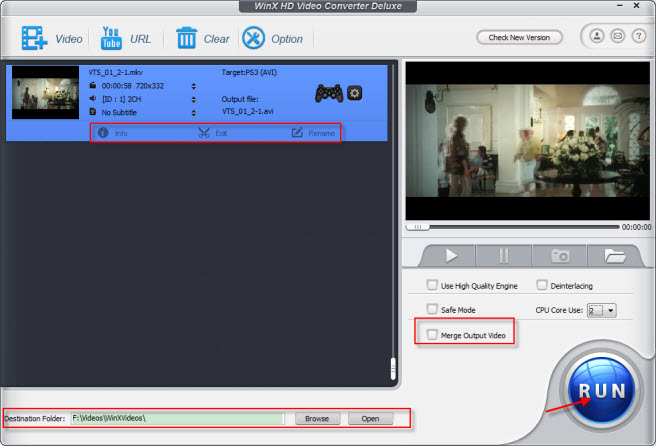This screenshot has height=446, width=656.
Task: Close the WinX converter window
Action: point(636,5)
